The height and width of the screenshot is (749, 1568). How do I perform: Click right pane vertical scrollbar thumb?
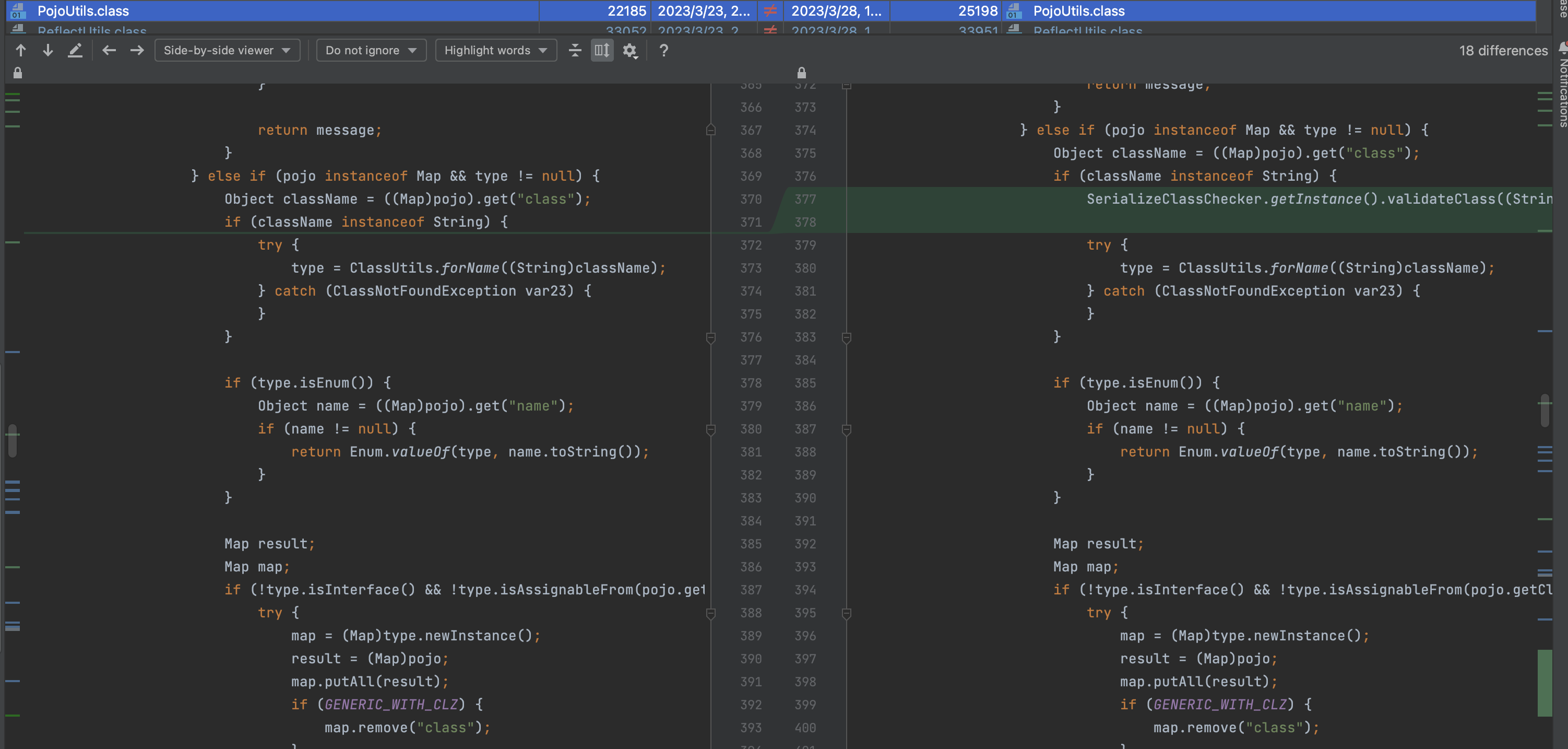pyautogui.click(x=1545, y=411)
